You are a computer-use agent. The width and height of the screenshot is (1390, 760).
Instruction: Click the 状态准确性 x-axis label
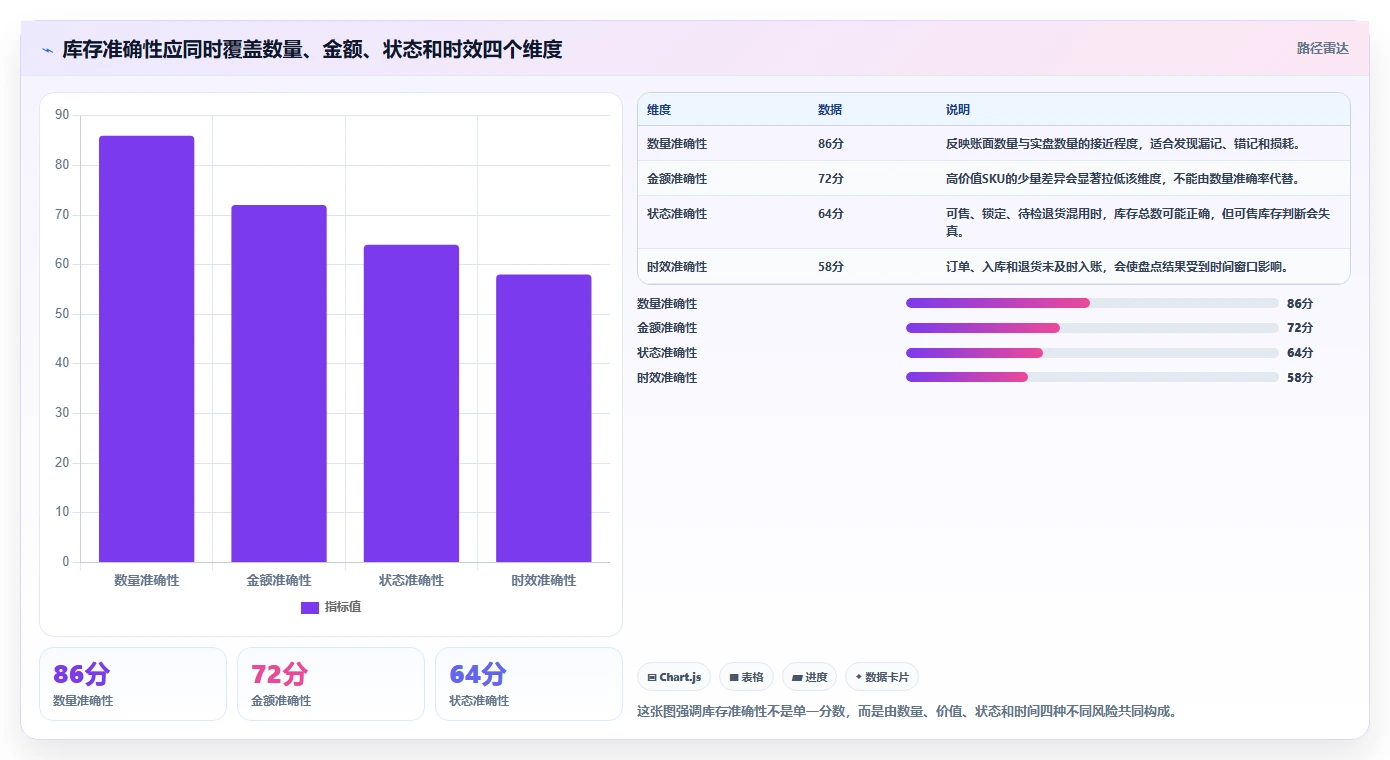click(x=411, y=580)
